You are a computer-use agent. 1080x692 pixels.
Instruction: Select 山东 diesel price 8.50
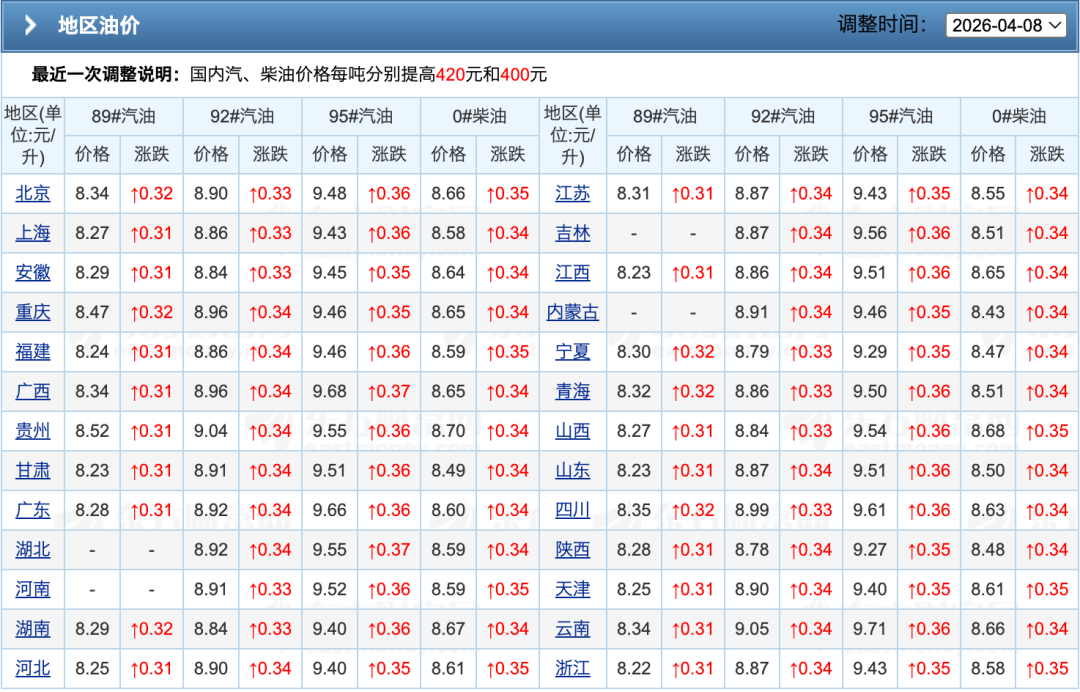[x=988, y=470]
